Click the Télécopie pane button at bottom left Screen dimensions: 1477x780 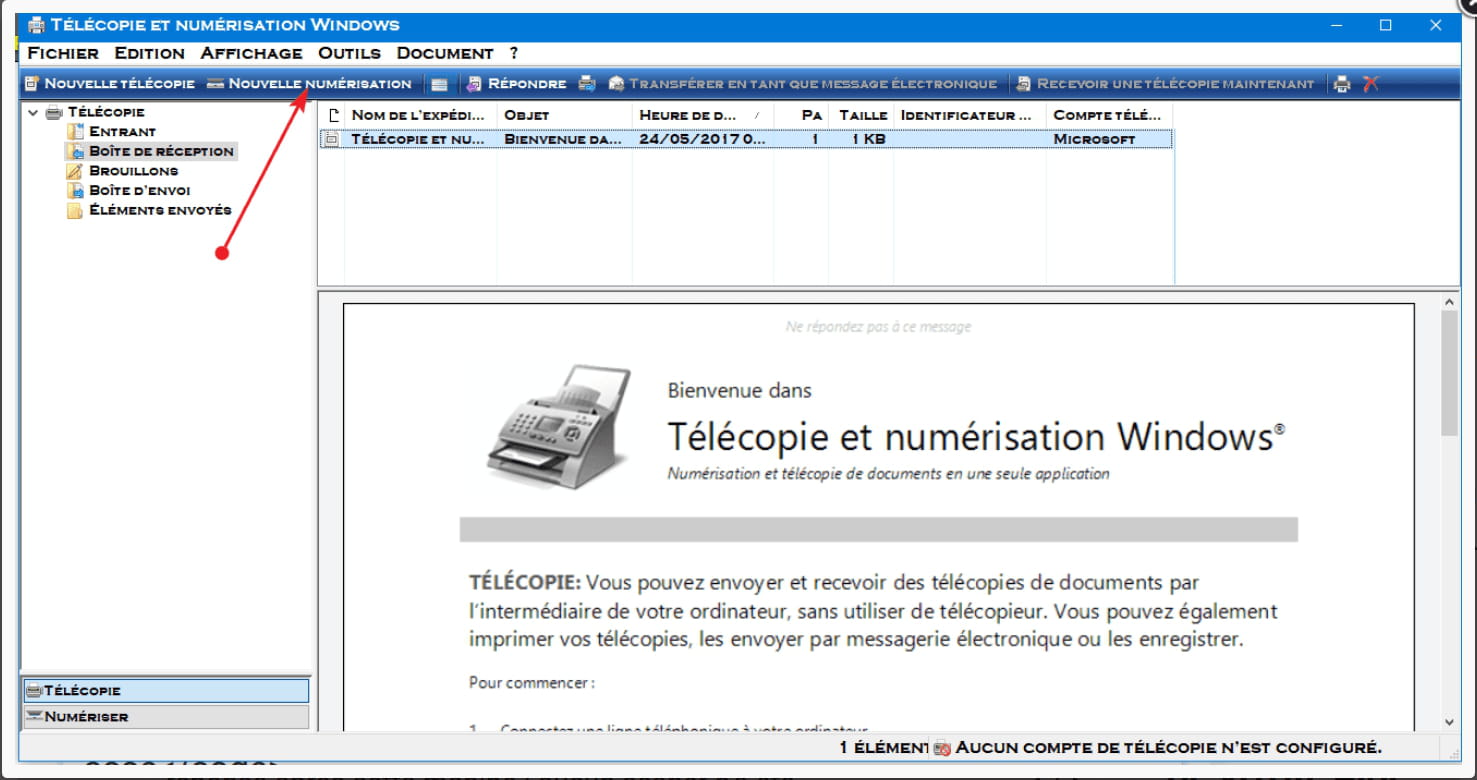[x=165, y=691]
